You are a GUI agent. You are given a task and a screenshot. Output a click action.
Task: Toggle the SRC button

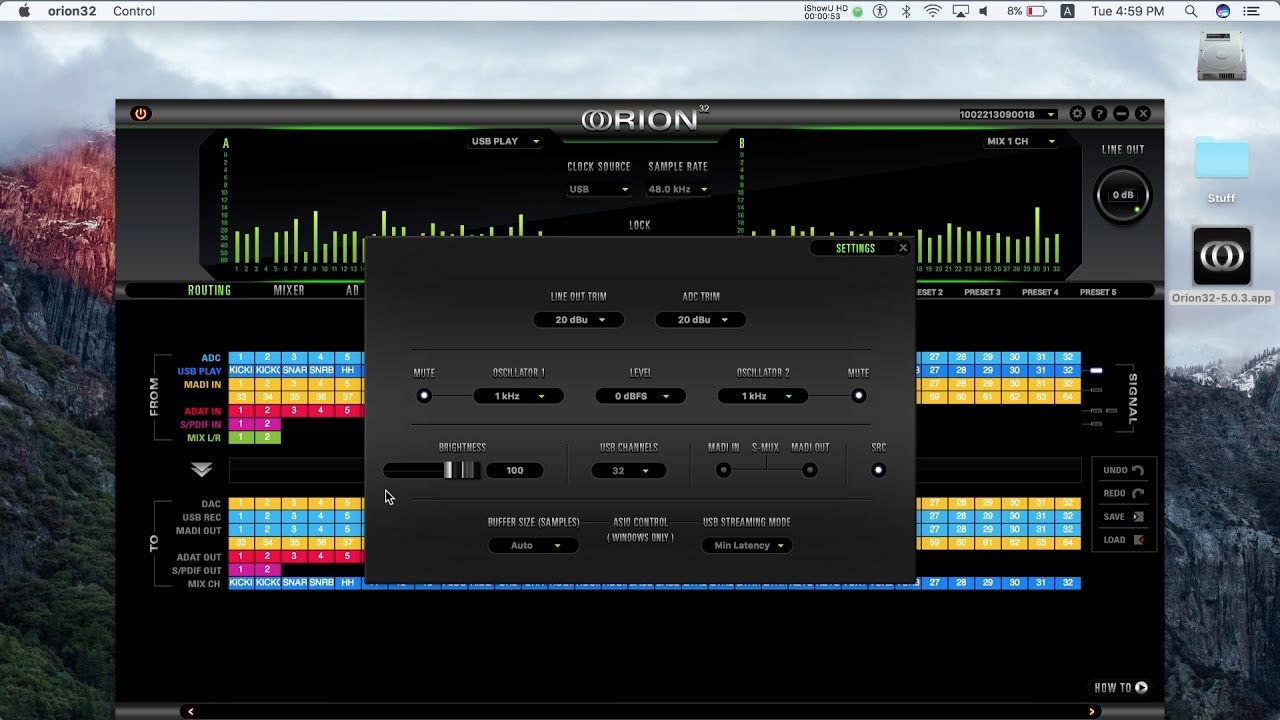click(878, 470)
